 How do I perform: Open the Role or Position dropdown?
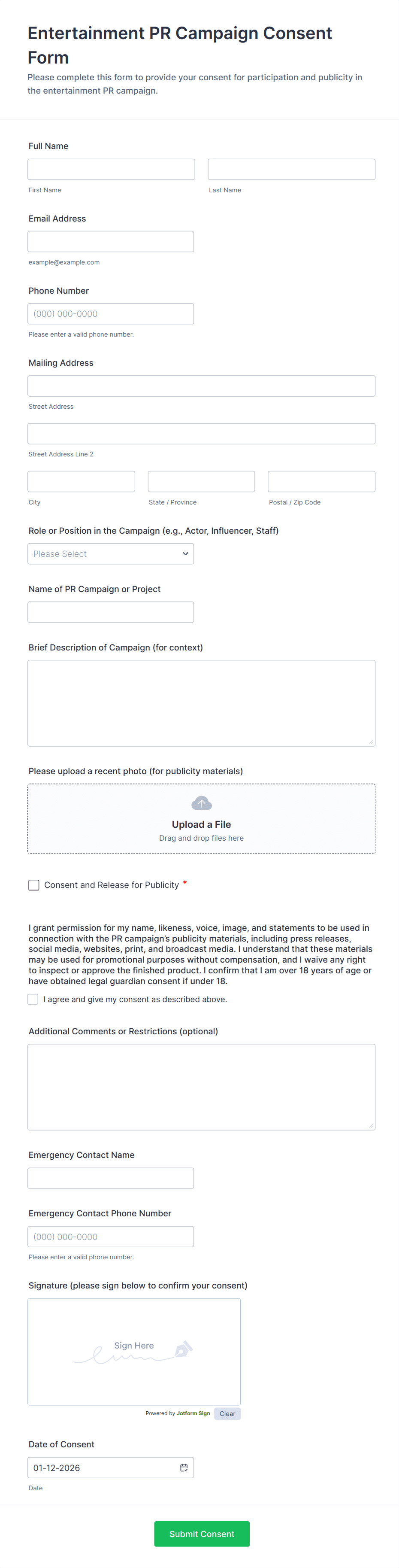(111, 554)
